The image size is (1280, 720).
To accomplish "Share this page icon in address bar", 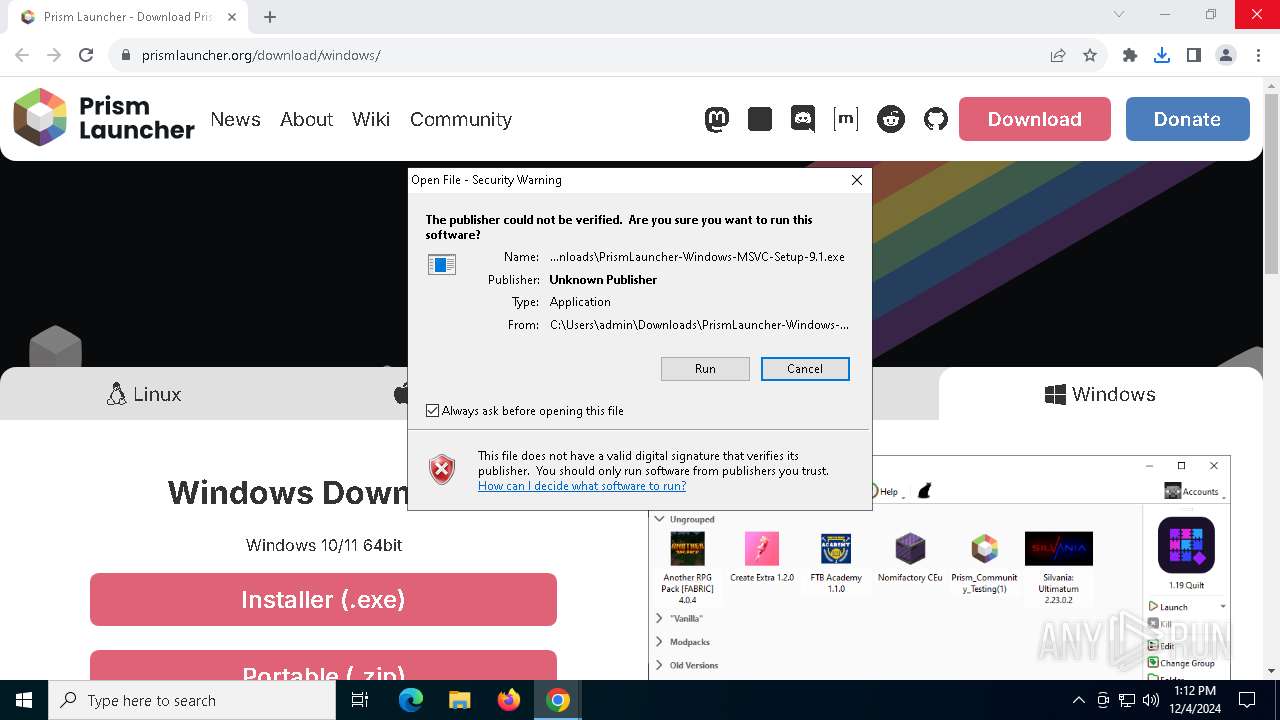I will pos(1058,55).
